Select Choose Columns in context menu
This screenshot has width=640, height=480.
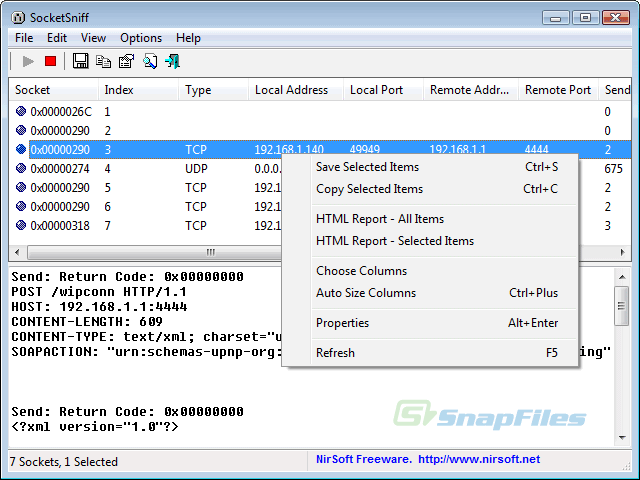coord(437,271)
